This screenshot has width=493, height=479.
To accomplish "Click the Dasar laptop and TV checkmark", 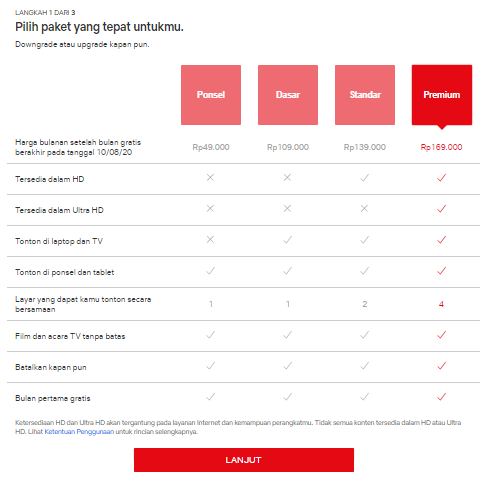I will 287,240.
